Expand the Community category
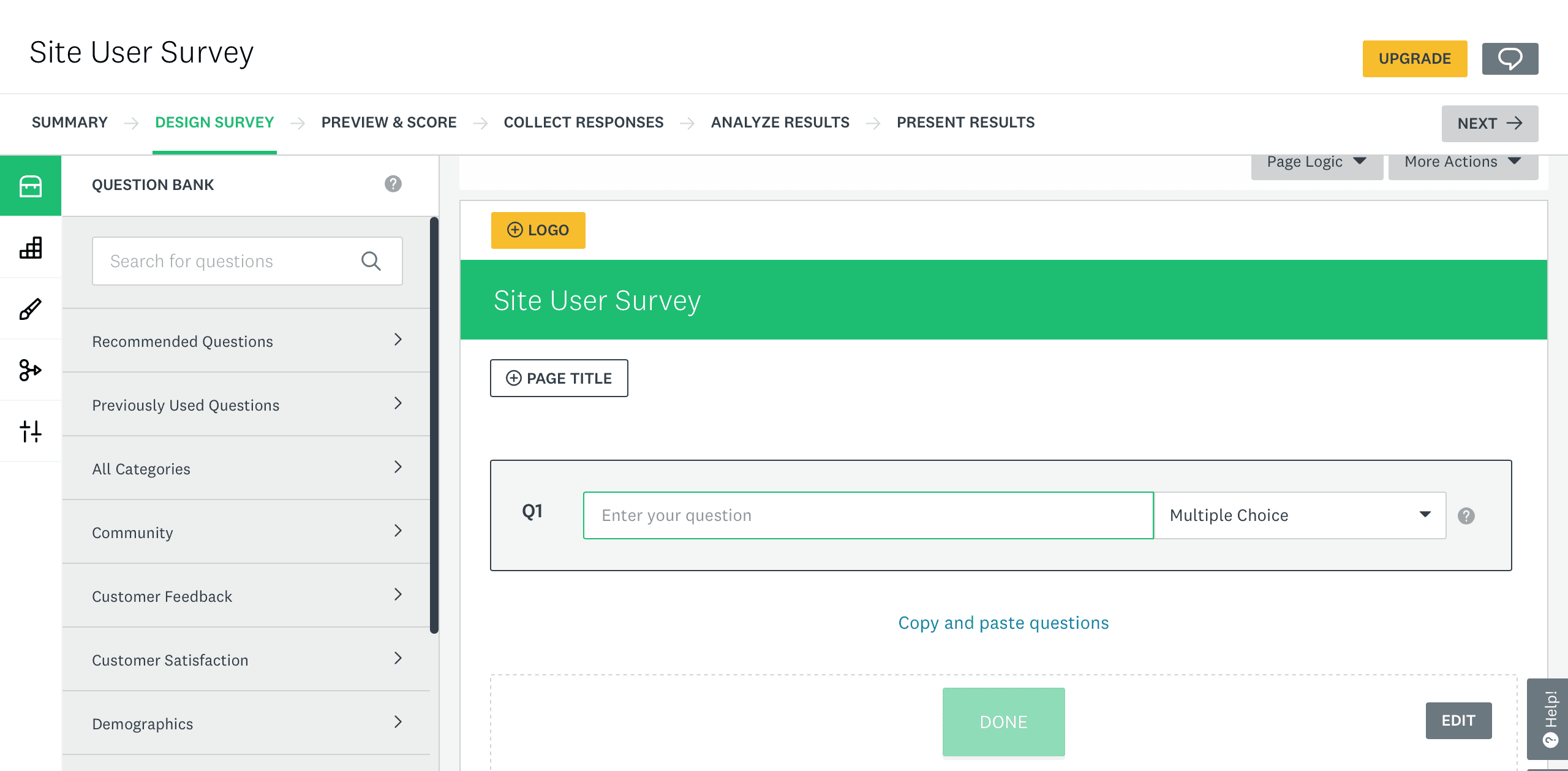The width and height of the screenshot is (1568, 771). click(246, 532)
